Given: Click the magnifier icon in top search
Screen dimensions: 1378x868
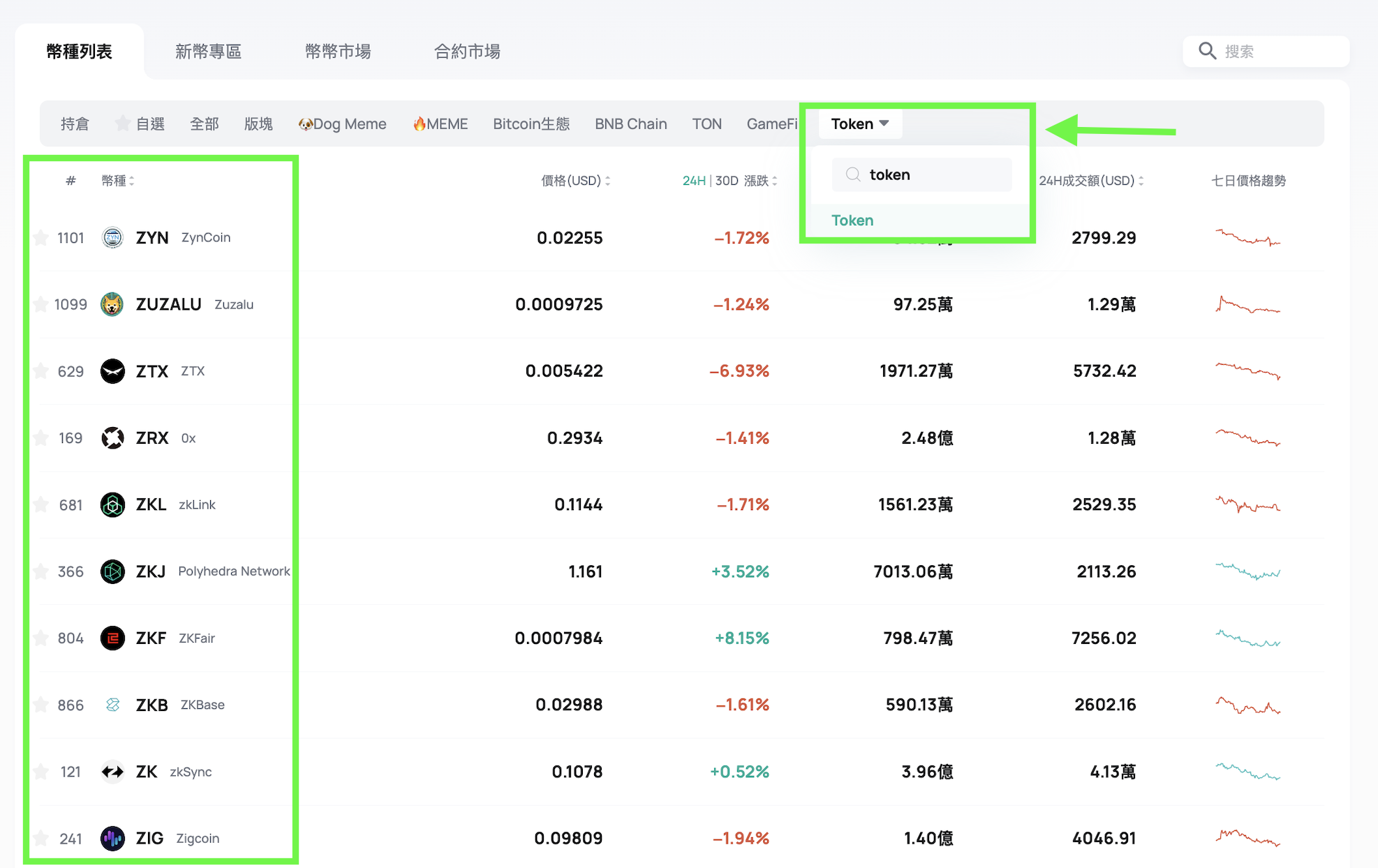Looking at the screenshot, I should tap(1207, 51).
